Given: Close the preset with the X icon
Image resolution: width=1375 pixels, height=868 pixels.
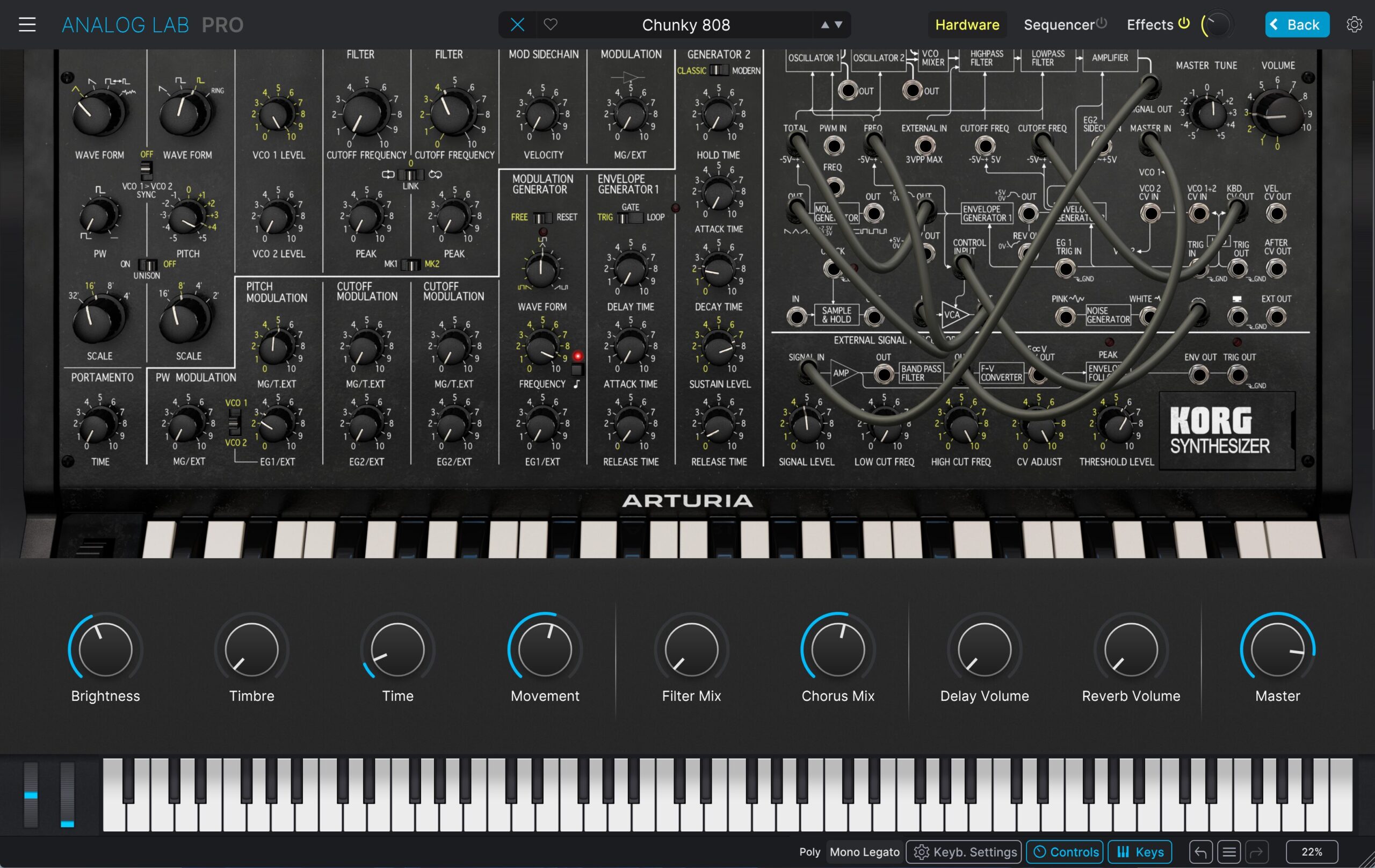Looking at the screenshot, I should (x=517, y=25).
